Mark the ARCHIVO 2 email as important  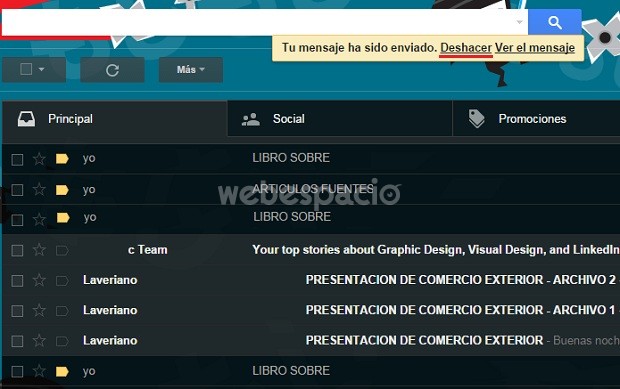(62, 281)
